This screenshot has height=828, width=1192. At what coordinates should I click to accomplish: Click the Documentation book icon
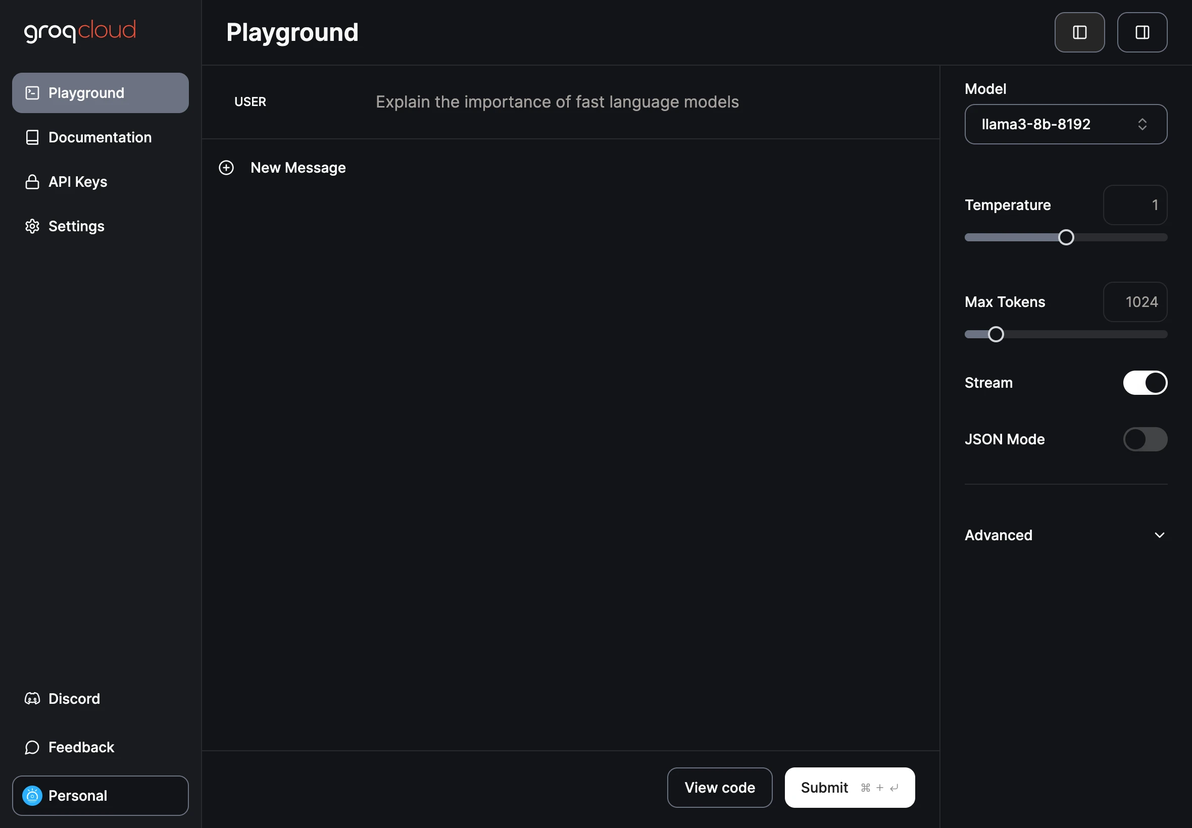click(x=32, y=137)
